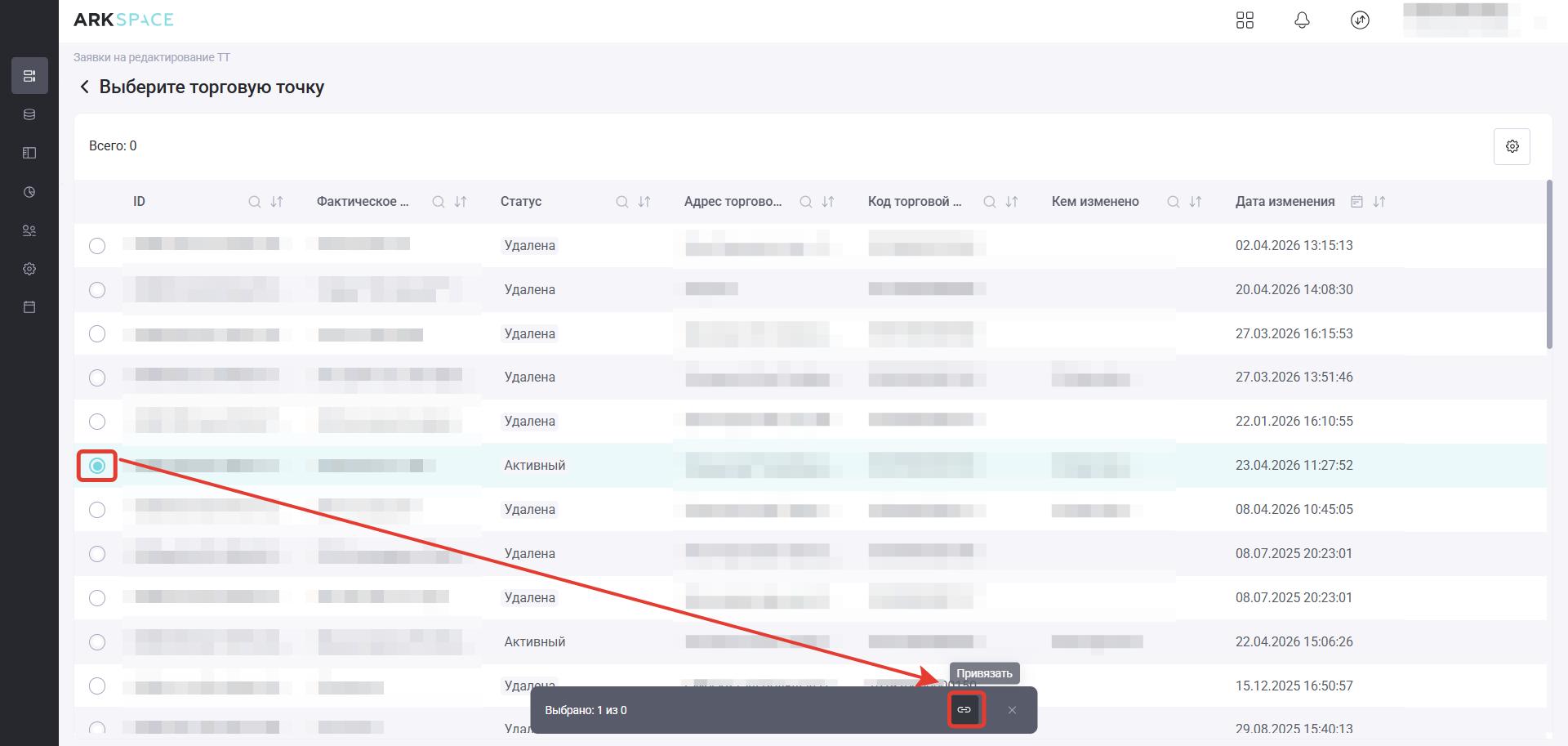This screenshot has width=1568, height=746.
Task: Open the calendar icon in sidebar
Action: [29, 307]
